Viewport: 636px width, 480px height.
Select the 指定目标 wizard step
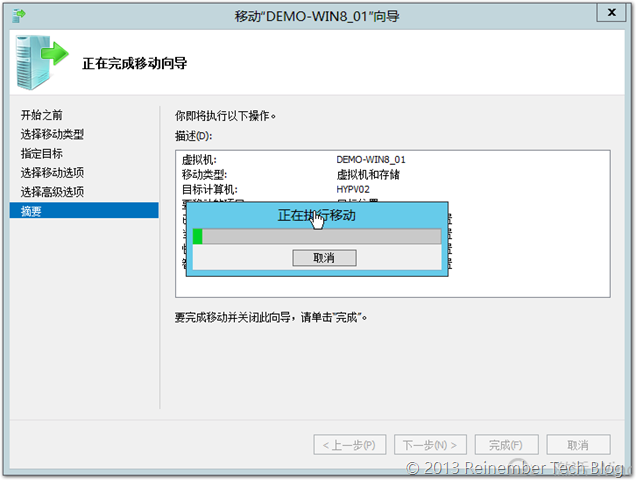(x=42, y=153)
